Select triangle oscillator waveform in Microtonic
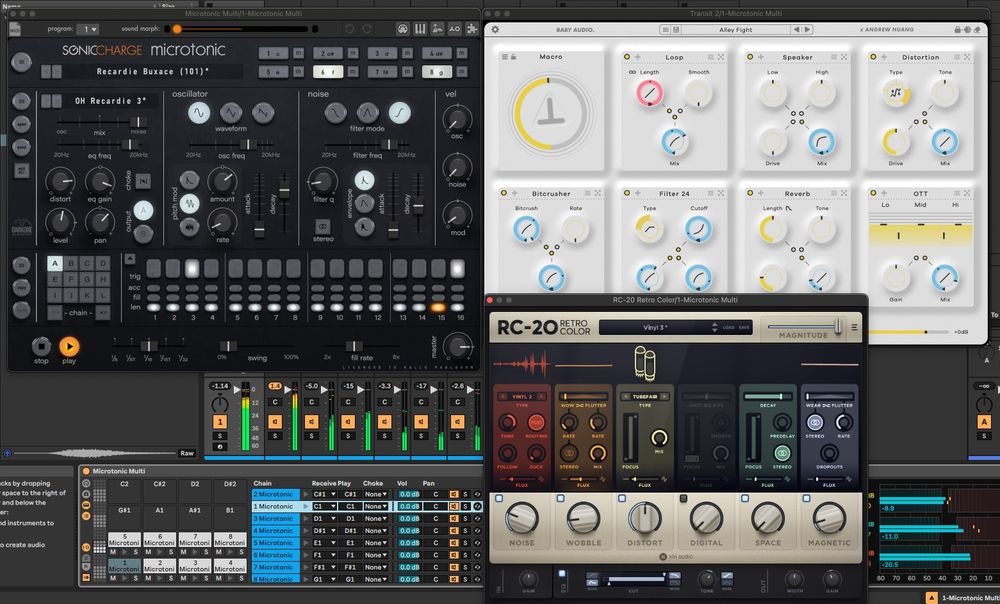The height and width of the screenshot is (604, 1000). tap(231, 113)
